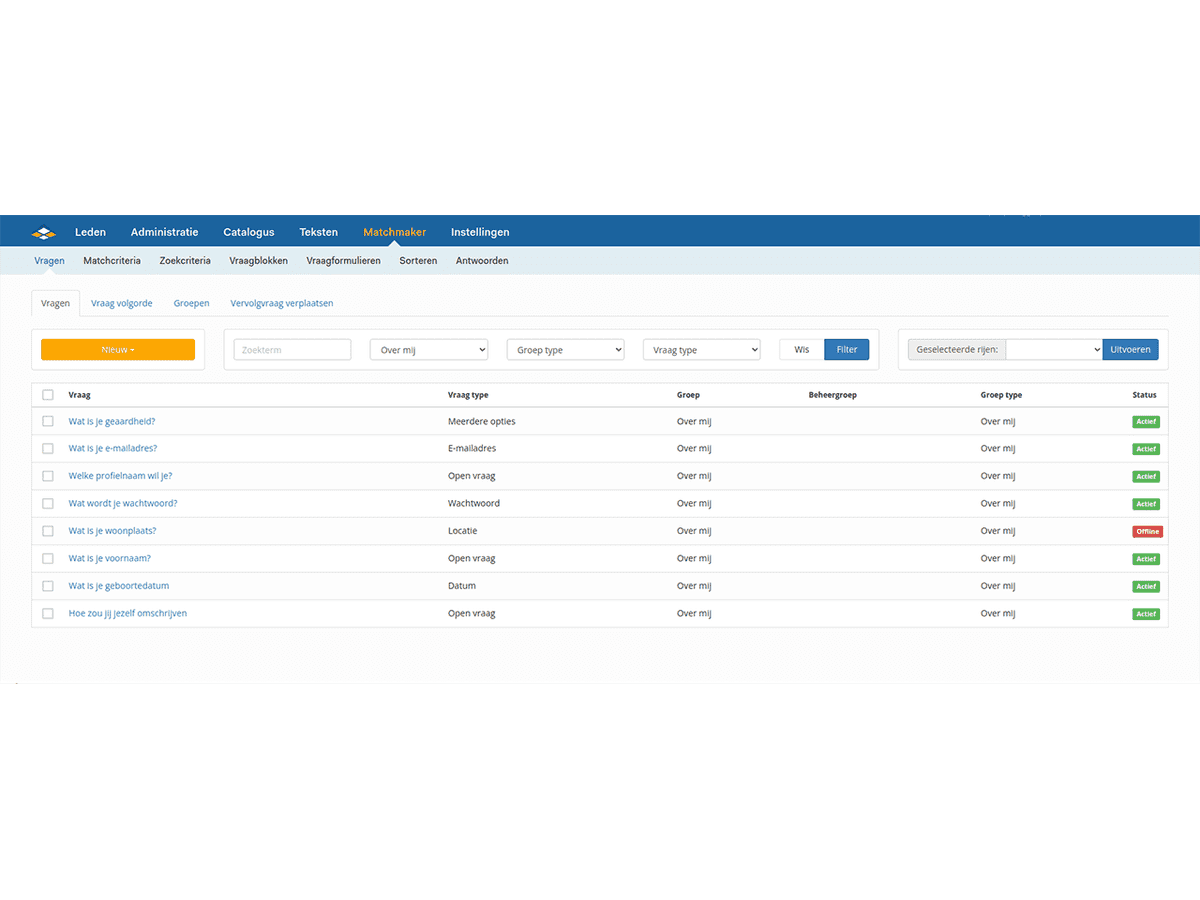
Task: Click the logo icon in navigation bar
Action: point(44,233)
